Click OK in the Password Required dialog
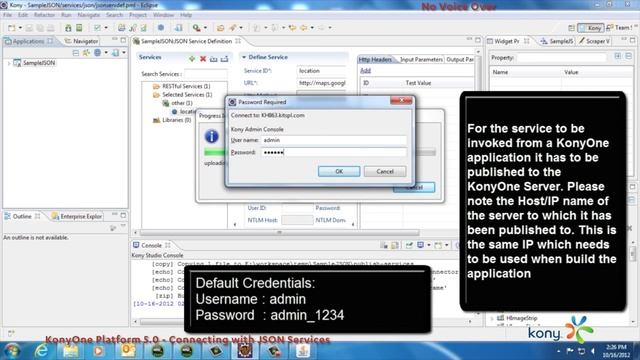This screenshot has height=360, width=640. tap(339, 171)
